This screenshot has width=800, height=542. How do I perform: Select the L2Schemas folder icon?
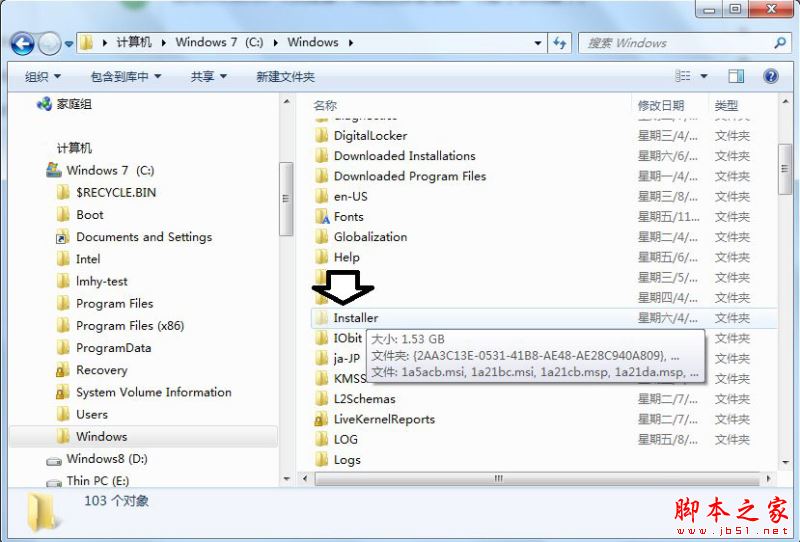click(x=321, y=399)
